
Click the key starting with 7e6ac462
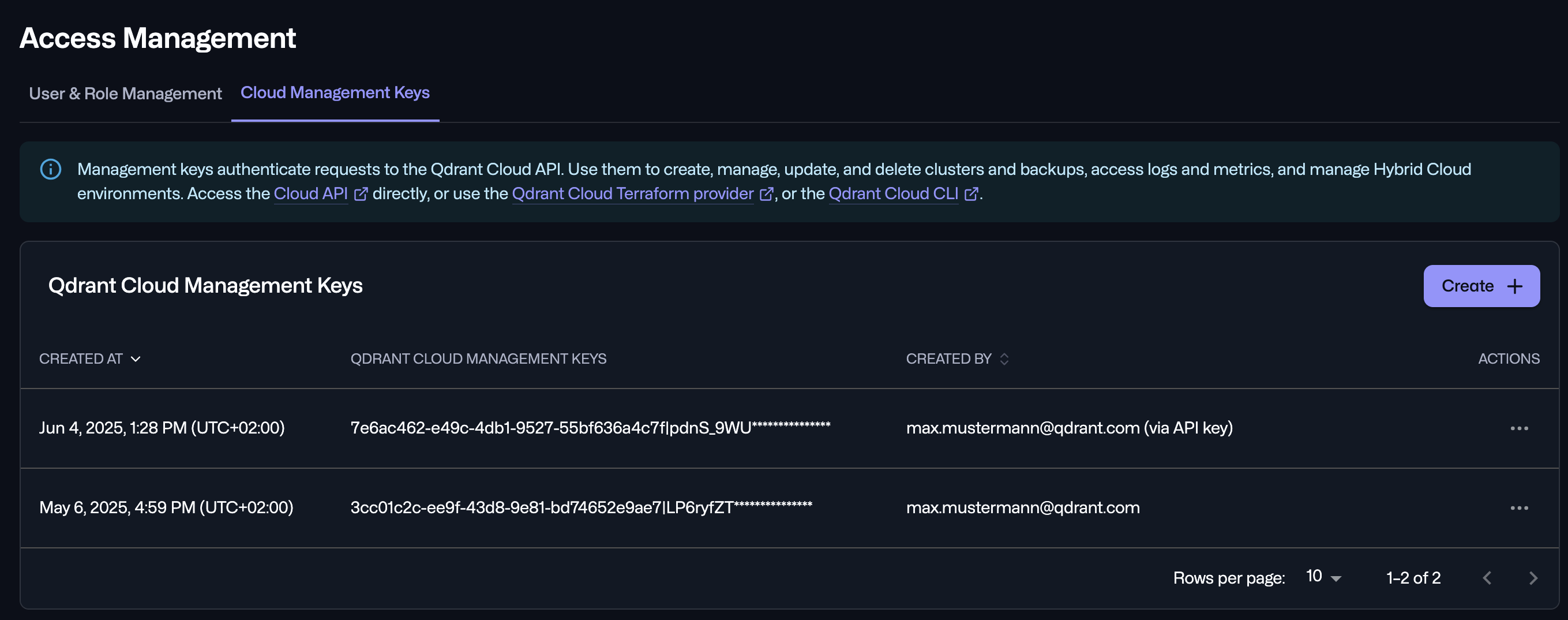click(x=590, y=428)
